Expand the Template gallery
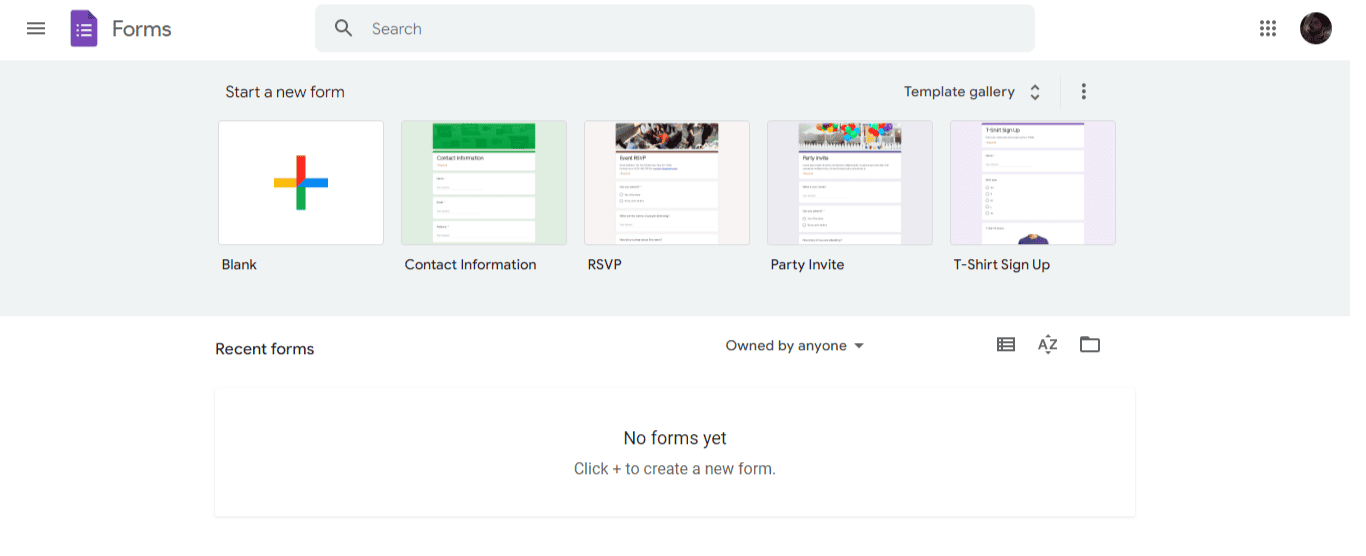Screen dimensions: 1366x556 (973, 92)
